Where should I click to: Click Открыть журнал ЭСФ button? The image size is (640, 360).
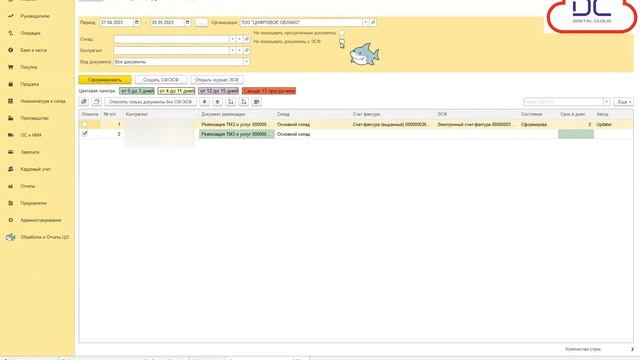pos(217,80)
